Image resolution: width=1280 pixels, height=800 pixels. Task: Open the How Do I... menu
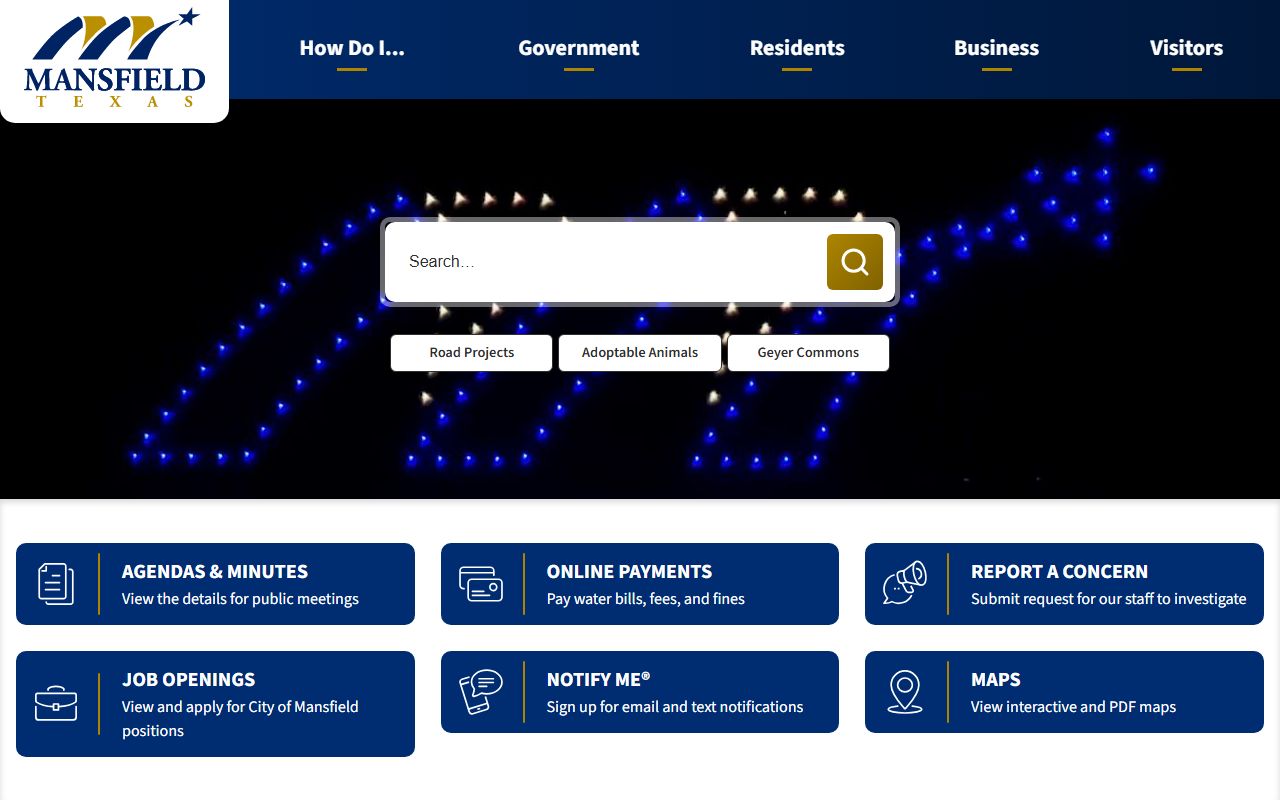click(x=352, y=48)
